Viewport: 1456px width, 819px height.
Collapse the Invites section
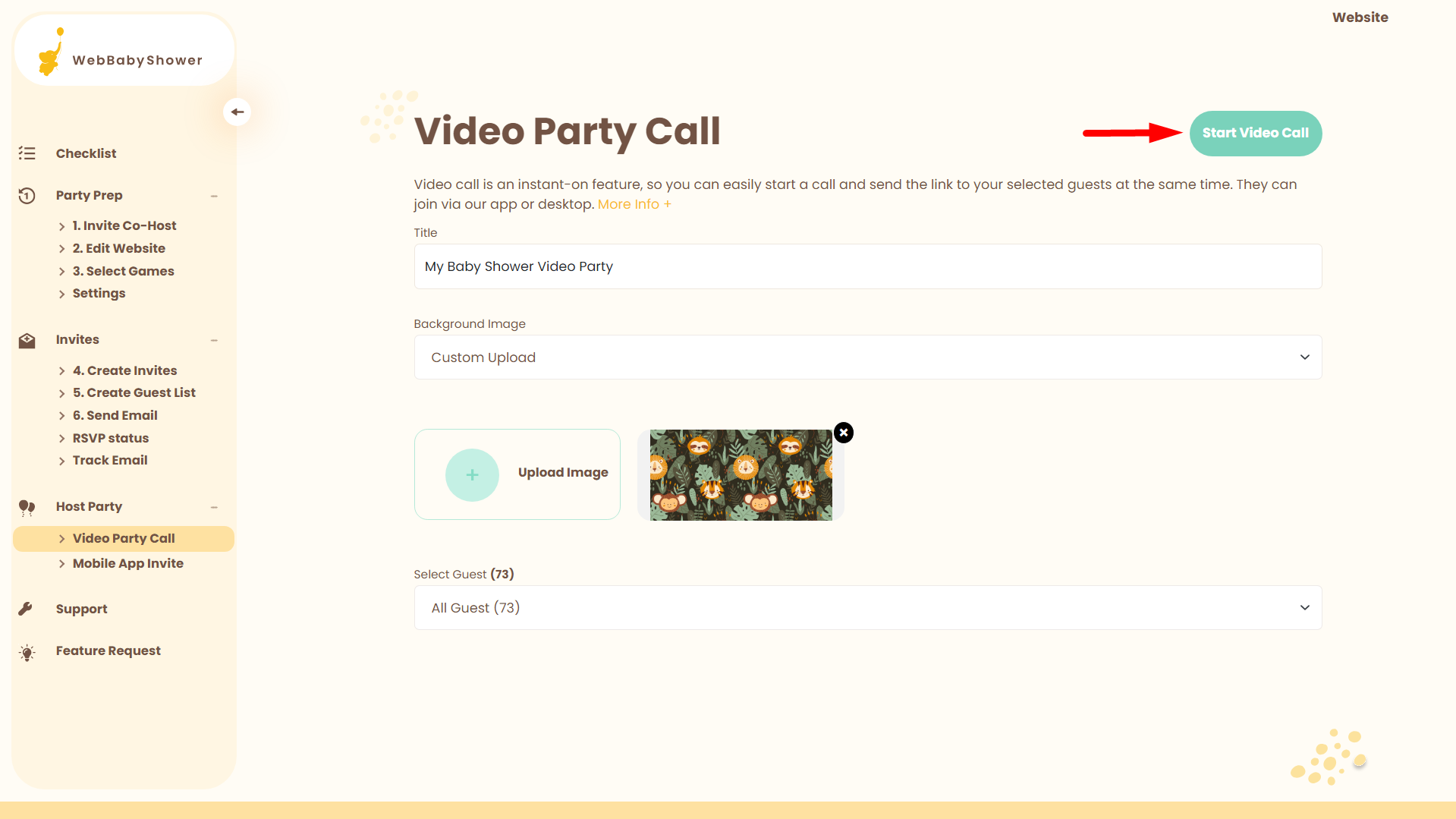[214, 340]
